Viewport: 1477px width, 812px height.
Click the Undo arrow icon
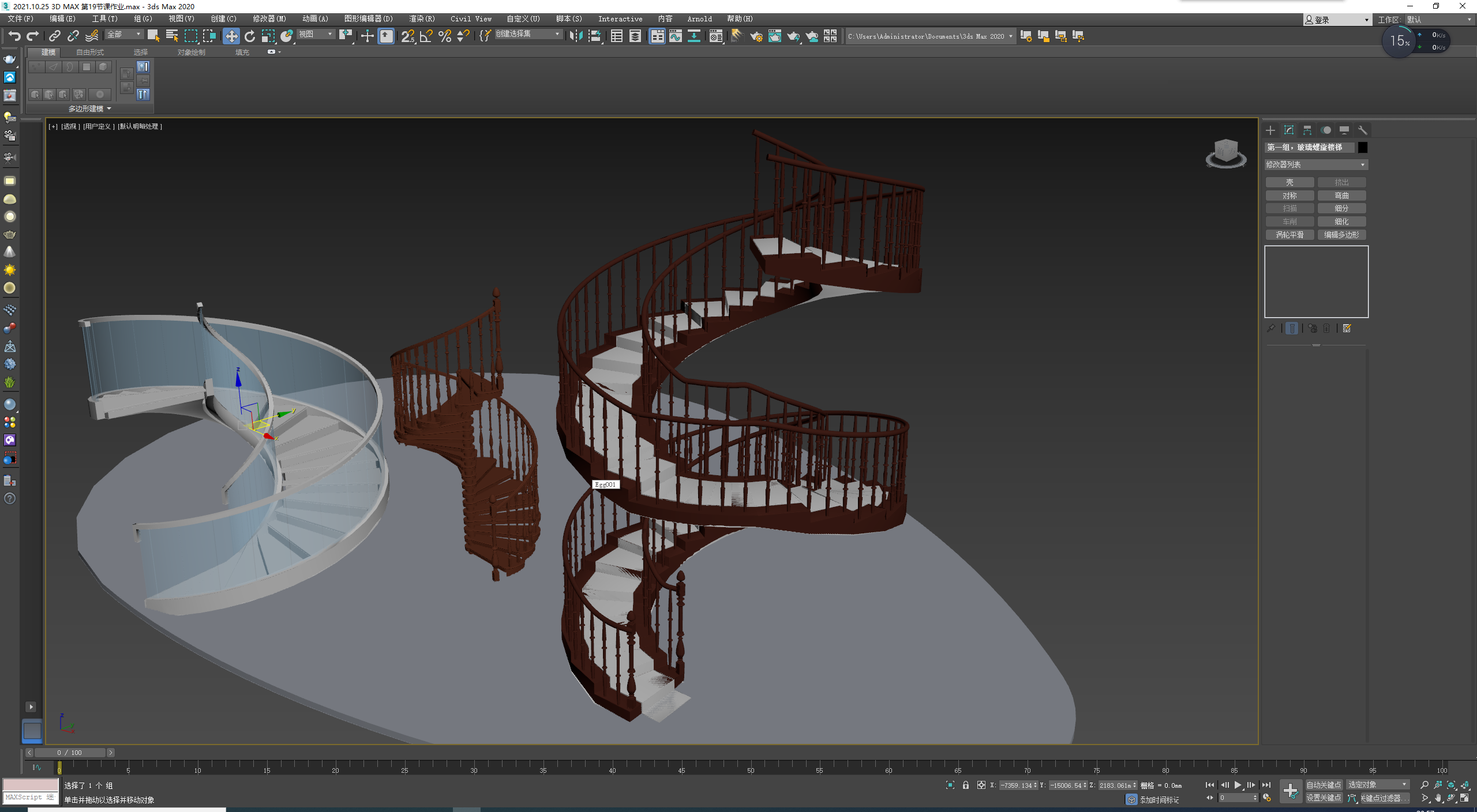tap(14, 36)
